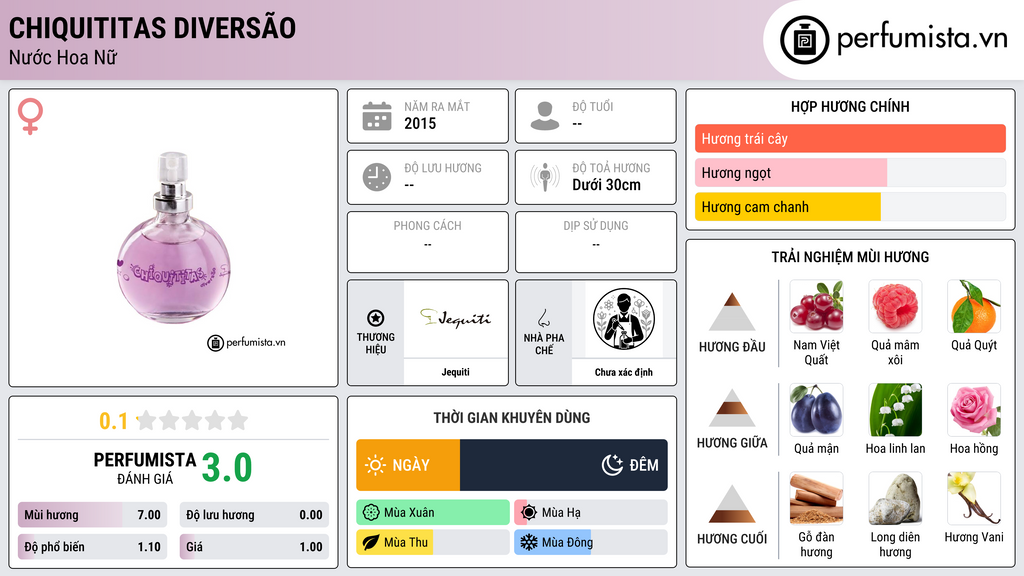Click the Hoa linh lan image
1024x576 pixels.
click(x=895, y=409)
